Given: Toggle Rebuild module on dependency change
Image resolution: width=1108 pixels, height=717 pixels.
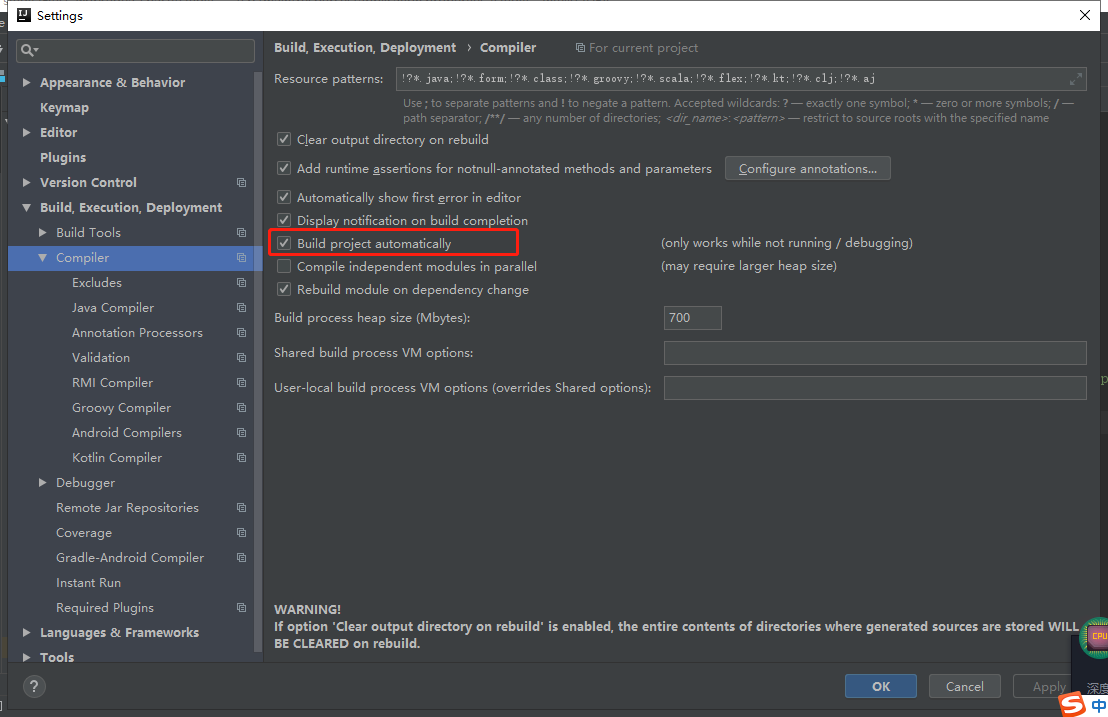Looking at the screenshot, I should [x=284, y=289].
